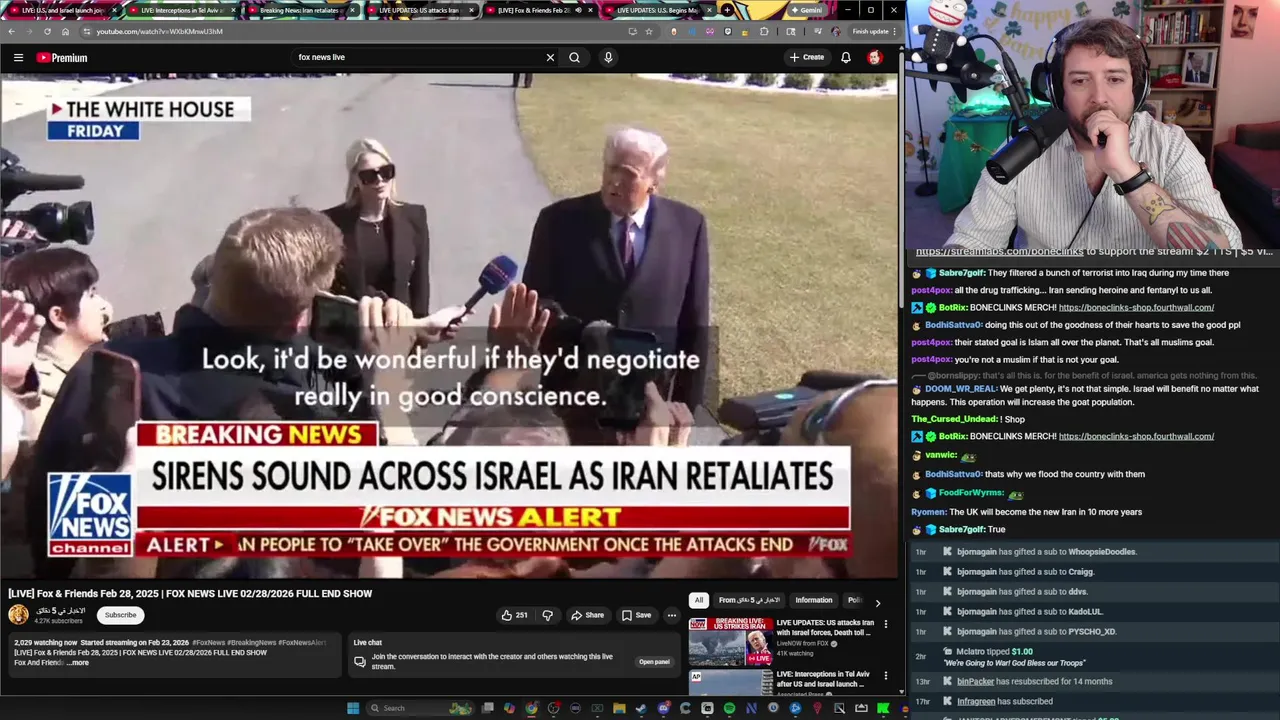
Task: Close the '[LIVE] Fox & Friends' tab
Action: click(590, 10)
